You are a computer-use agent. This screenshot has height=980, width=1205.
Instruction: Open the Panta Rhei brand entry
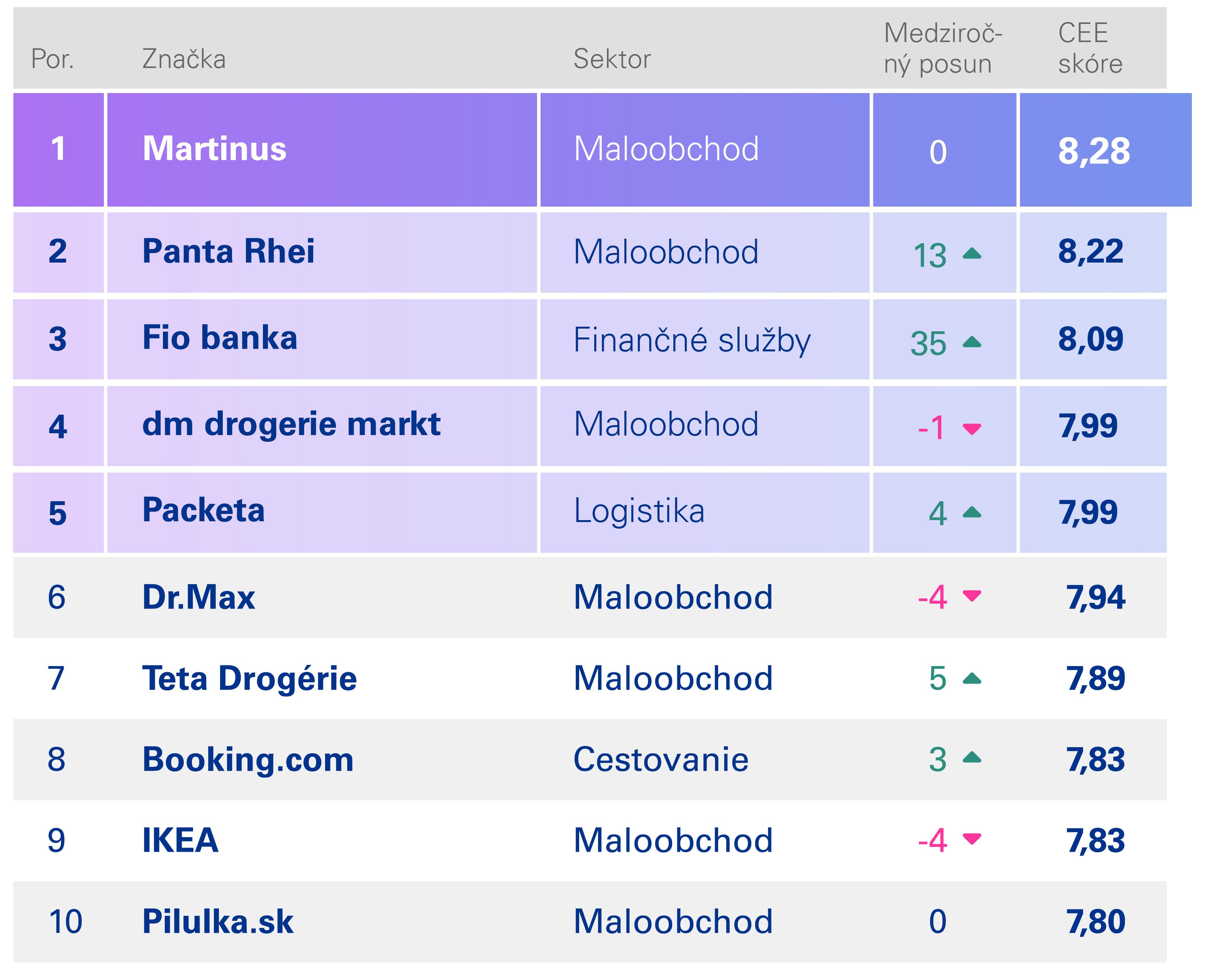pos(228,251)
